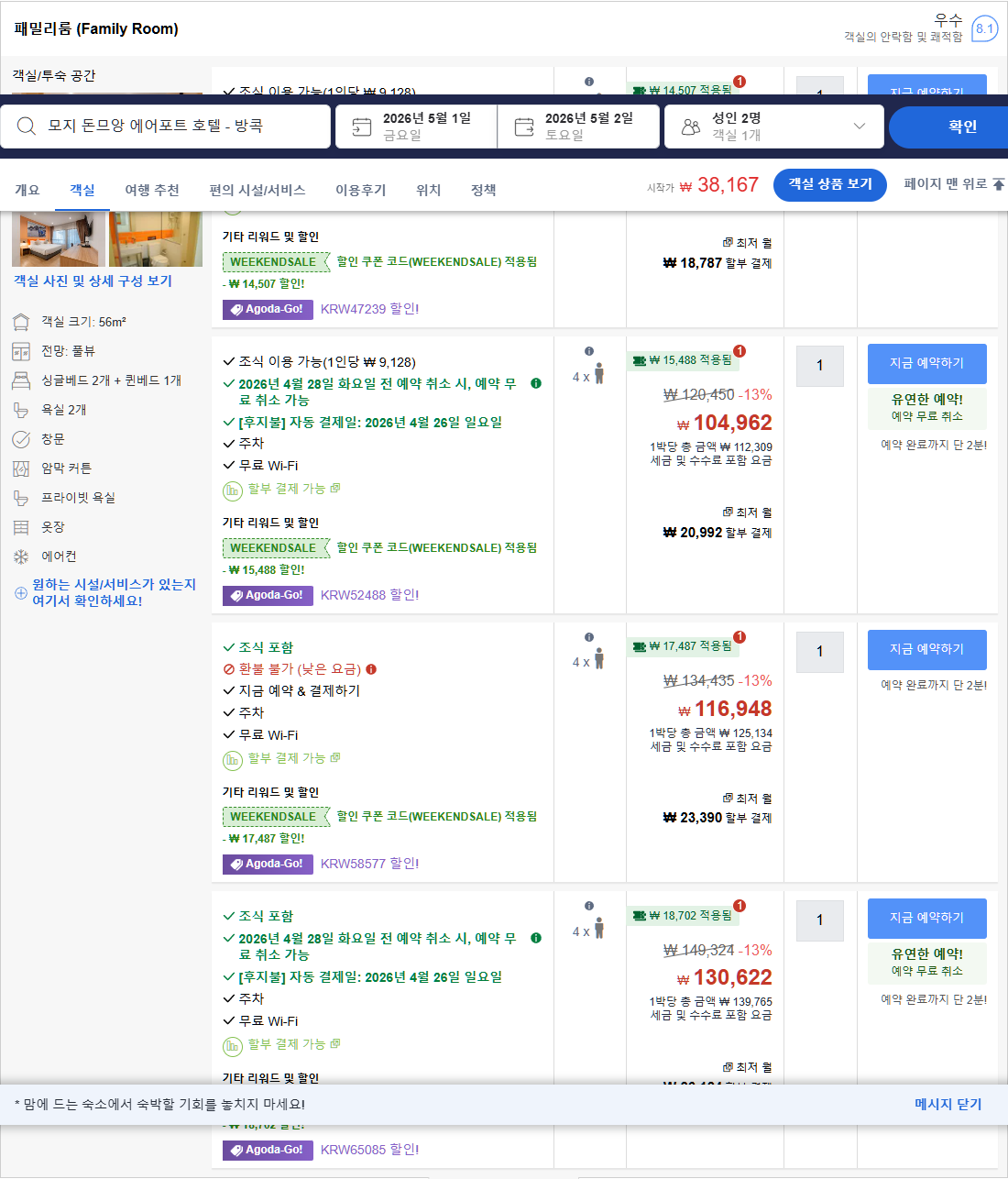The width and height of the screenshot is (1008, 1179).
Task: Click the info icon next to 환불 불가
Action: tap(370, 670)
